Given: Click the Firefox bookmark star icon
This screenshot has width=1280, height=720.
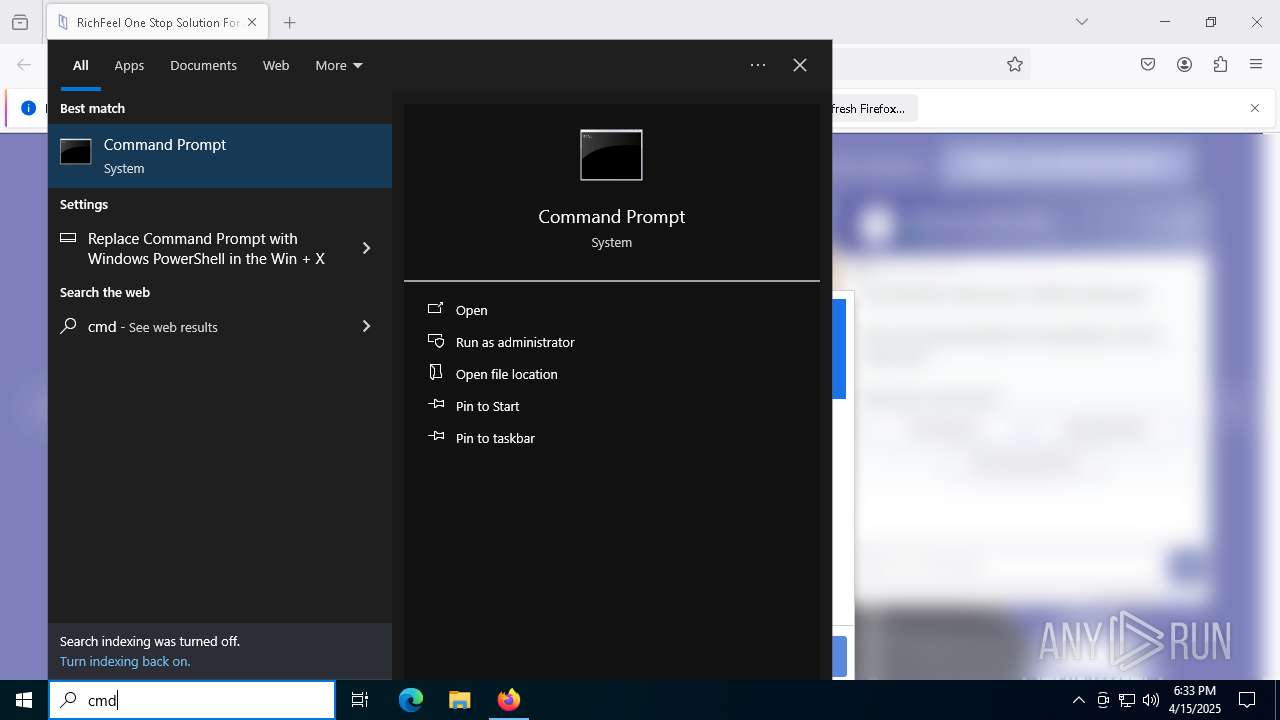Looking at the screenshot, I should click(x=1015, y=64).
